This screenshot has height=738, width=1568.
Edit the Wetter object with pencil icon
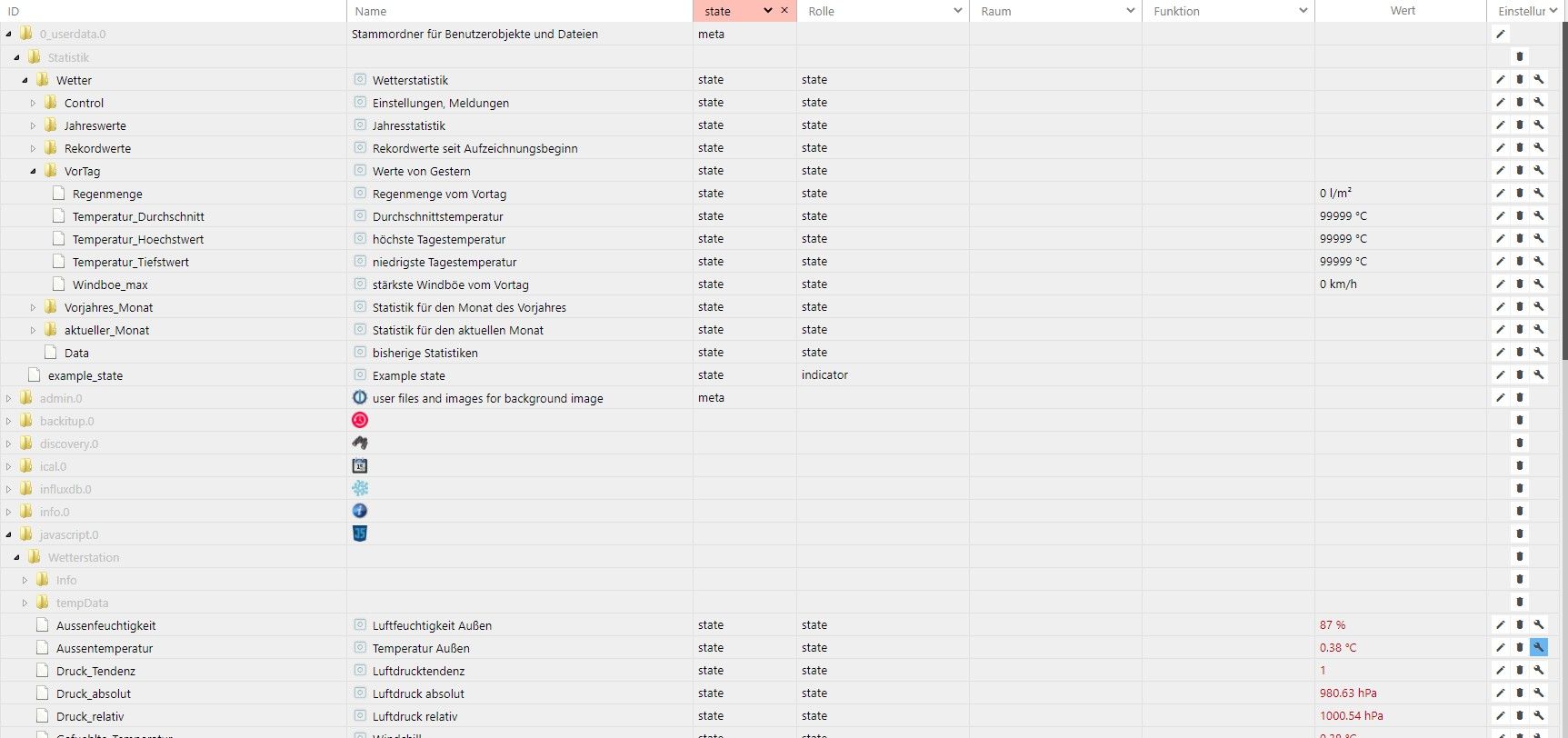click(1501, 80)
